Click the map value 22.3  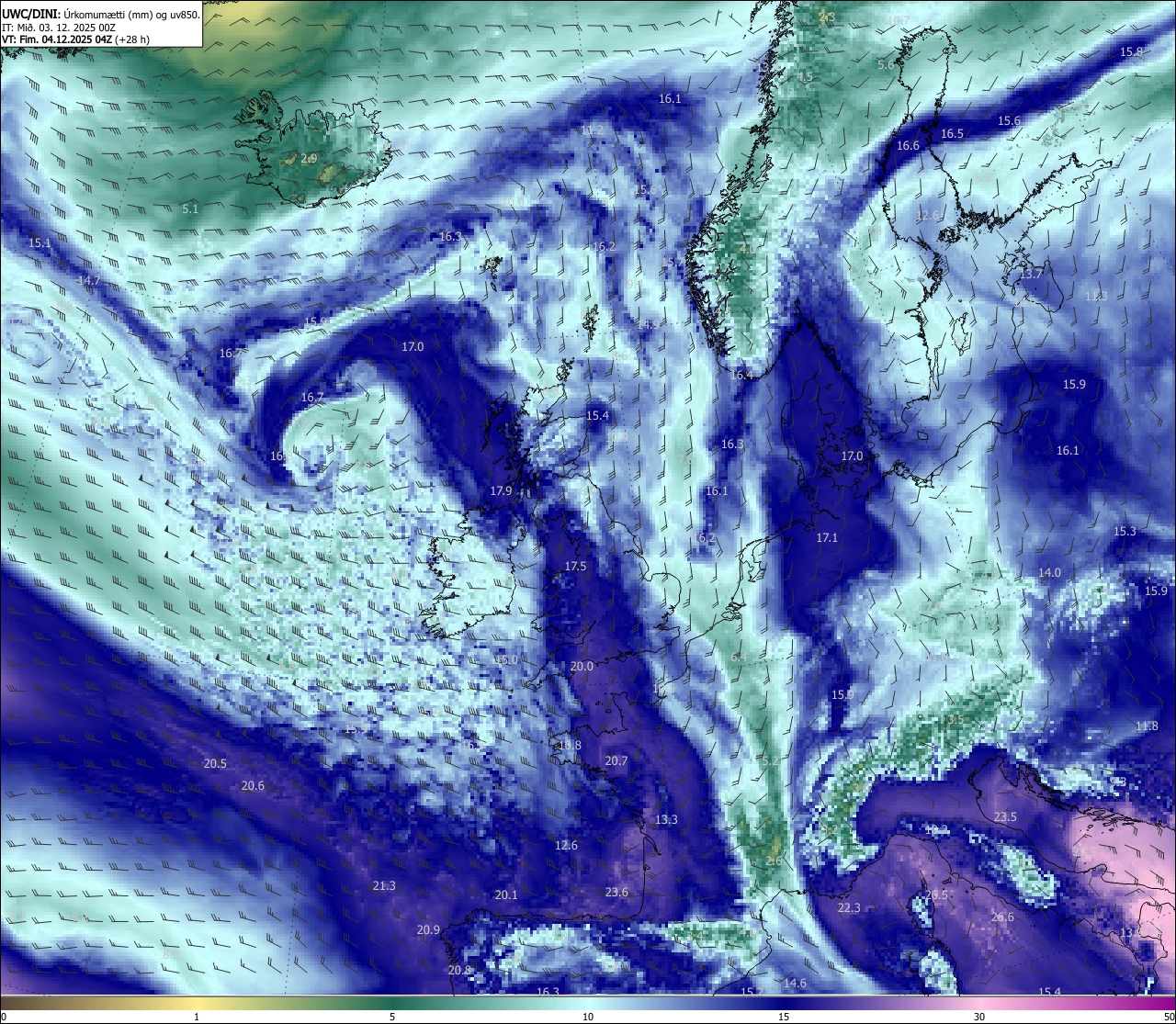(849, 908)
